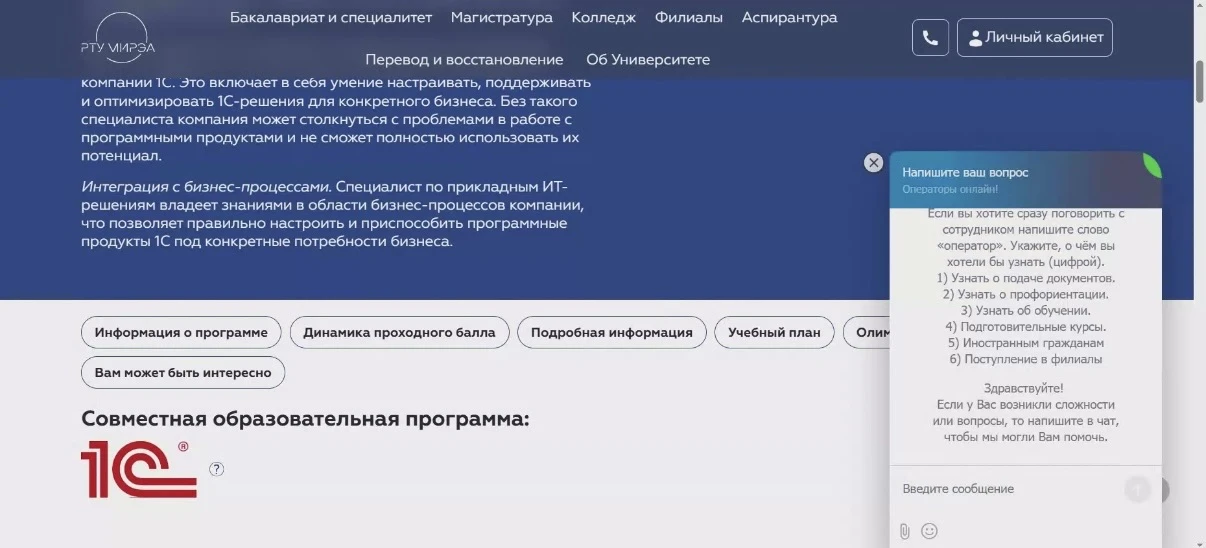Open the Филиалы menu item

click(688, 18)
